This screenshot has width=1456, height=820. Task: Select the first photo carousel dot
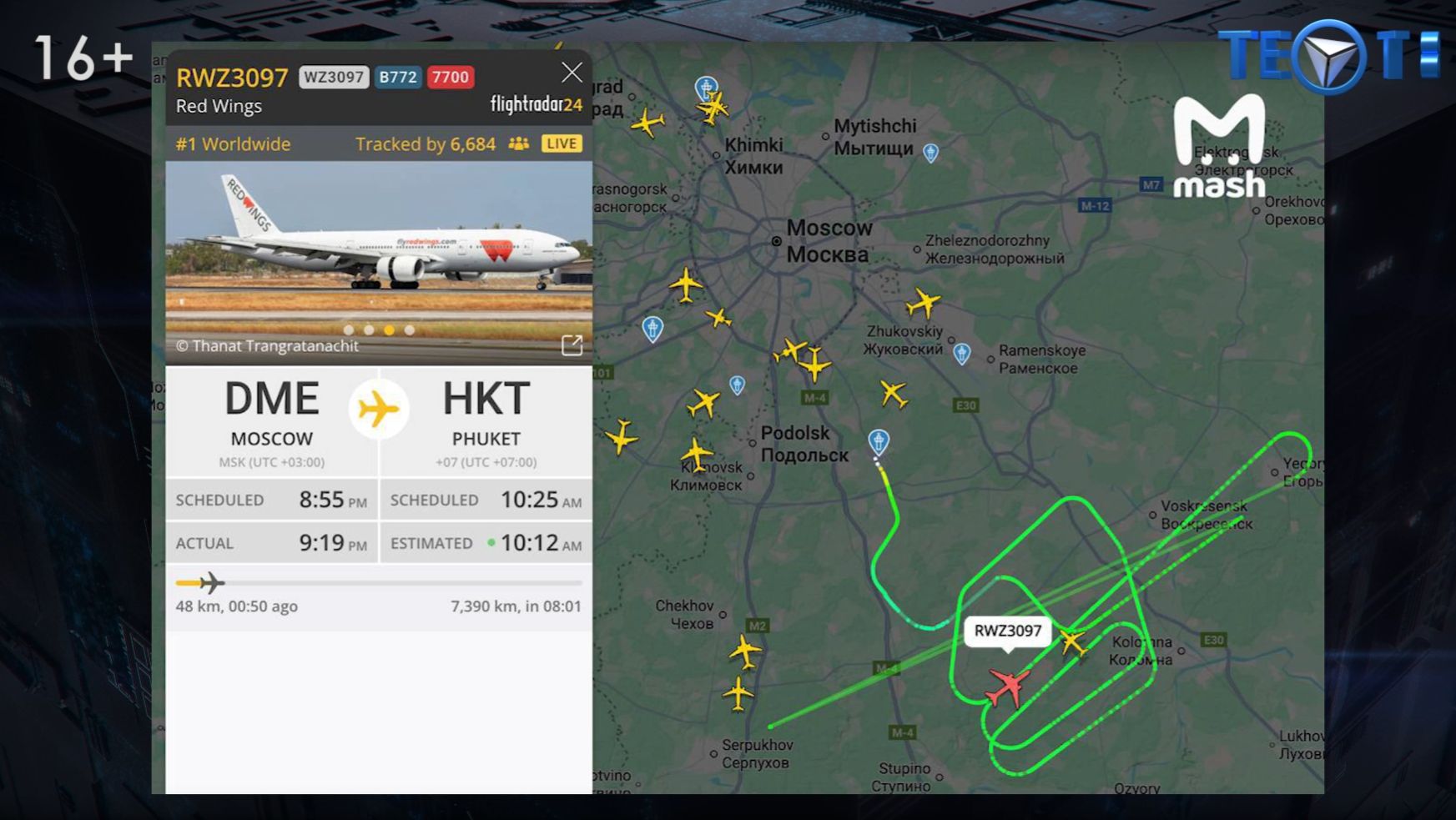tap(349, 330)
